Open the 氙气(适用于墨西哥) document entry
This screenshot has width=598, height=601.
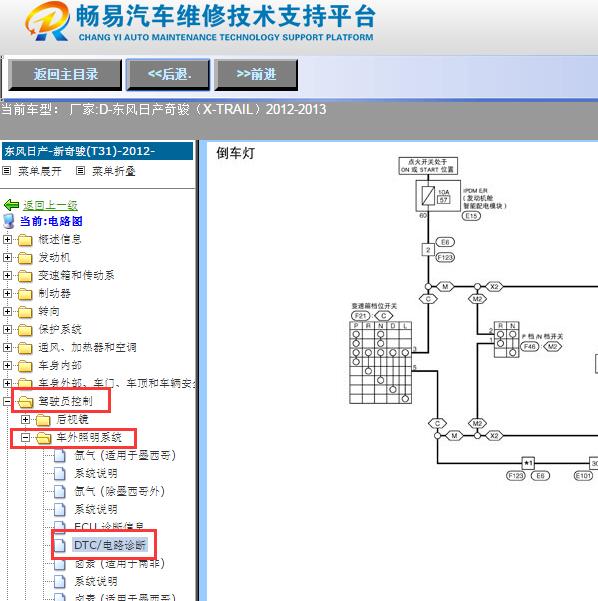click(x=125, y=455)
